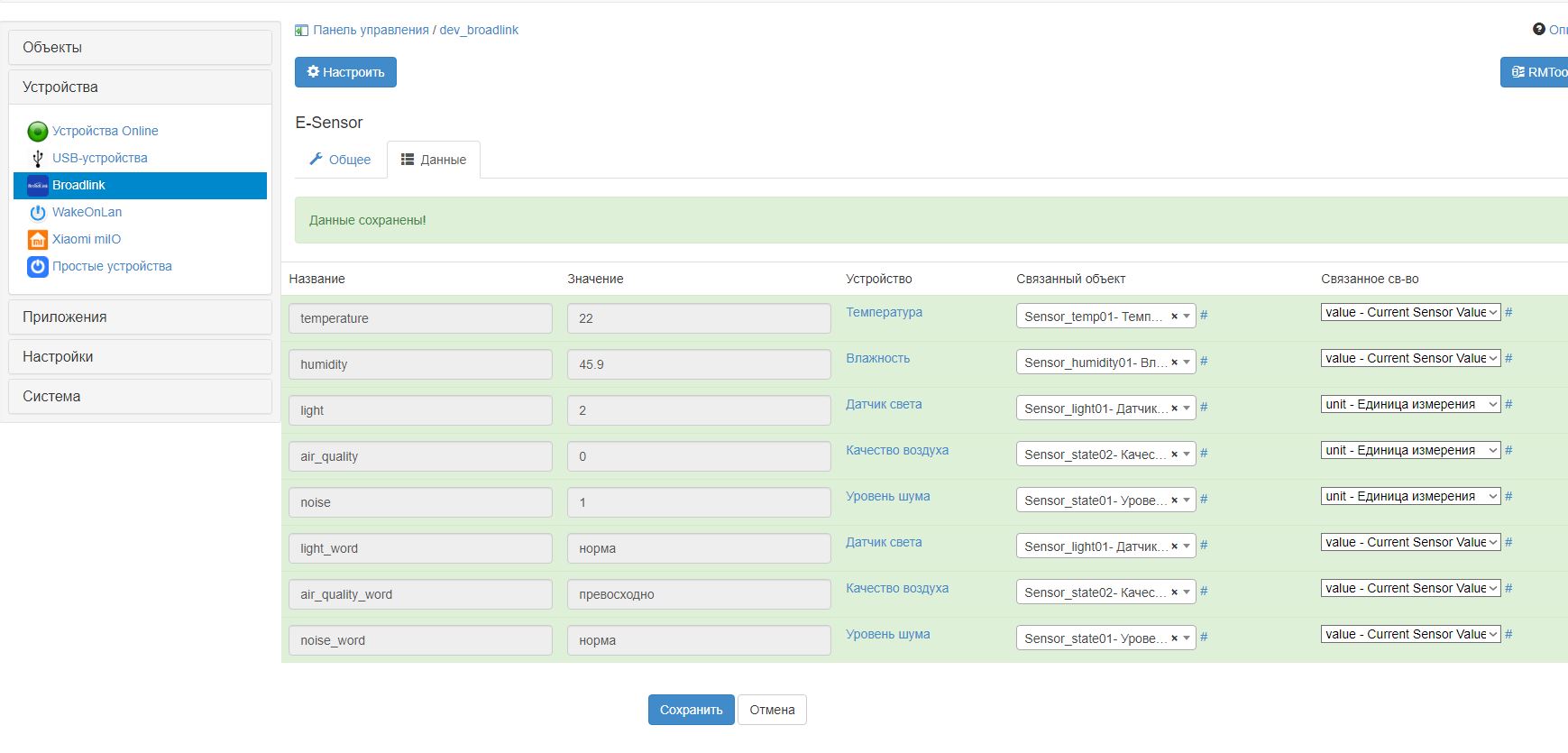Viewport: 1568px width, 753px height.
Task: Clear linked object Sensor_temp01 with the × icon
Action: [x=1174, y=317]
